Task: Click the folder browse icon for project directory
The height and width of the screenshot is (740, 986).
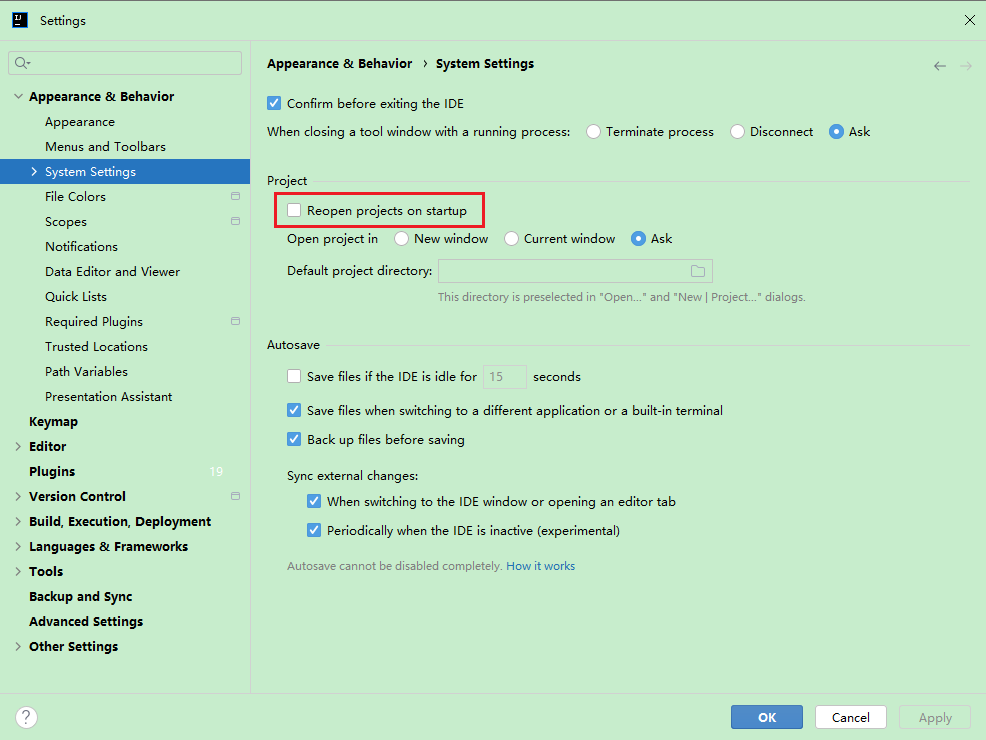Action: (698, 271)
